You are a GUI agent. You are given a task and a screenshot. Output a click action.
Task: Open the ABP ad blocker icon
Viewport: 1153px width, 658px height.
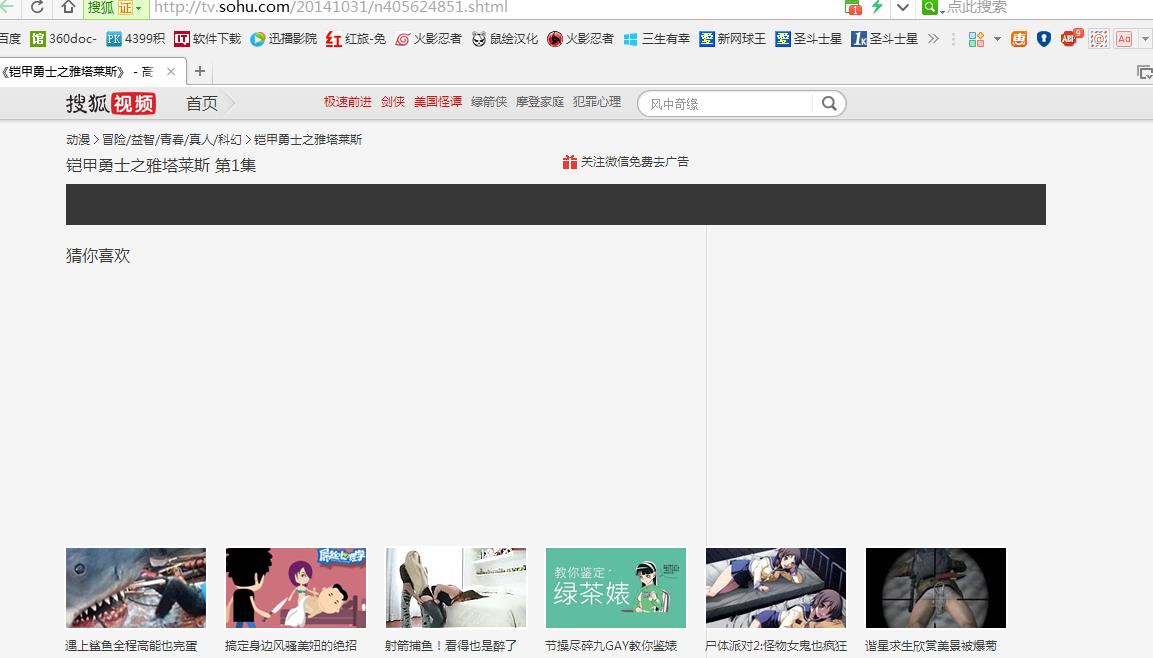[x=1071, y=38]
